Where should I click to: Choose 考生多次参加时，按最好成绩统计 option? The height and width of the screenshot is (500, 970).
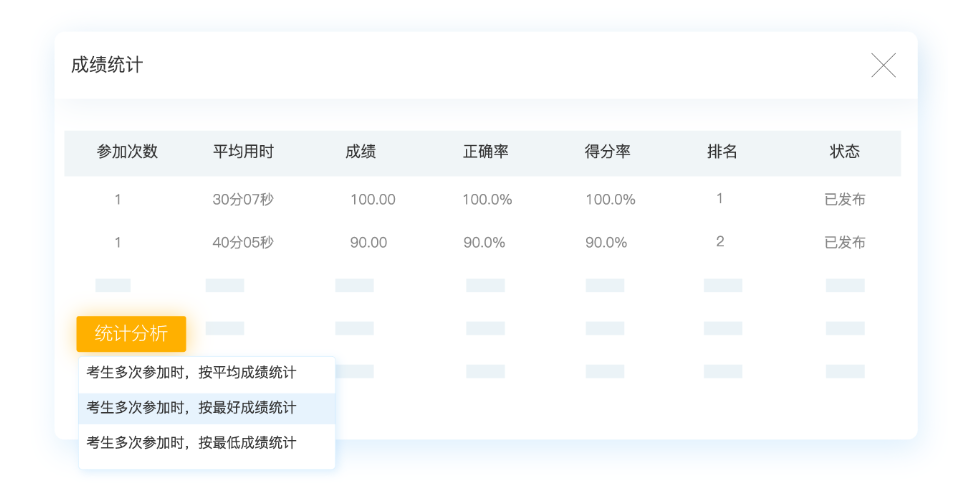[x=192, y=408]
